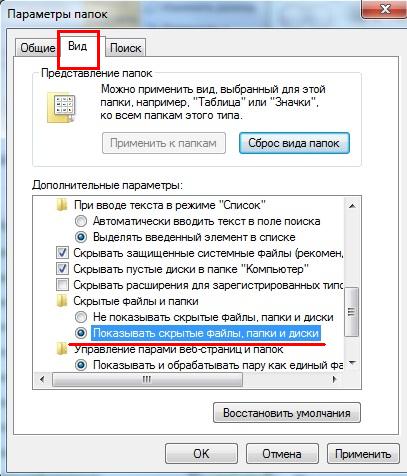The height and width of the screenshot is (476, 407).
Task: Click the horizontal scroll right arrow
Action: pyautogui.click(x=334, y=379)
